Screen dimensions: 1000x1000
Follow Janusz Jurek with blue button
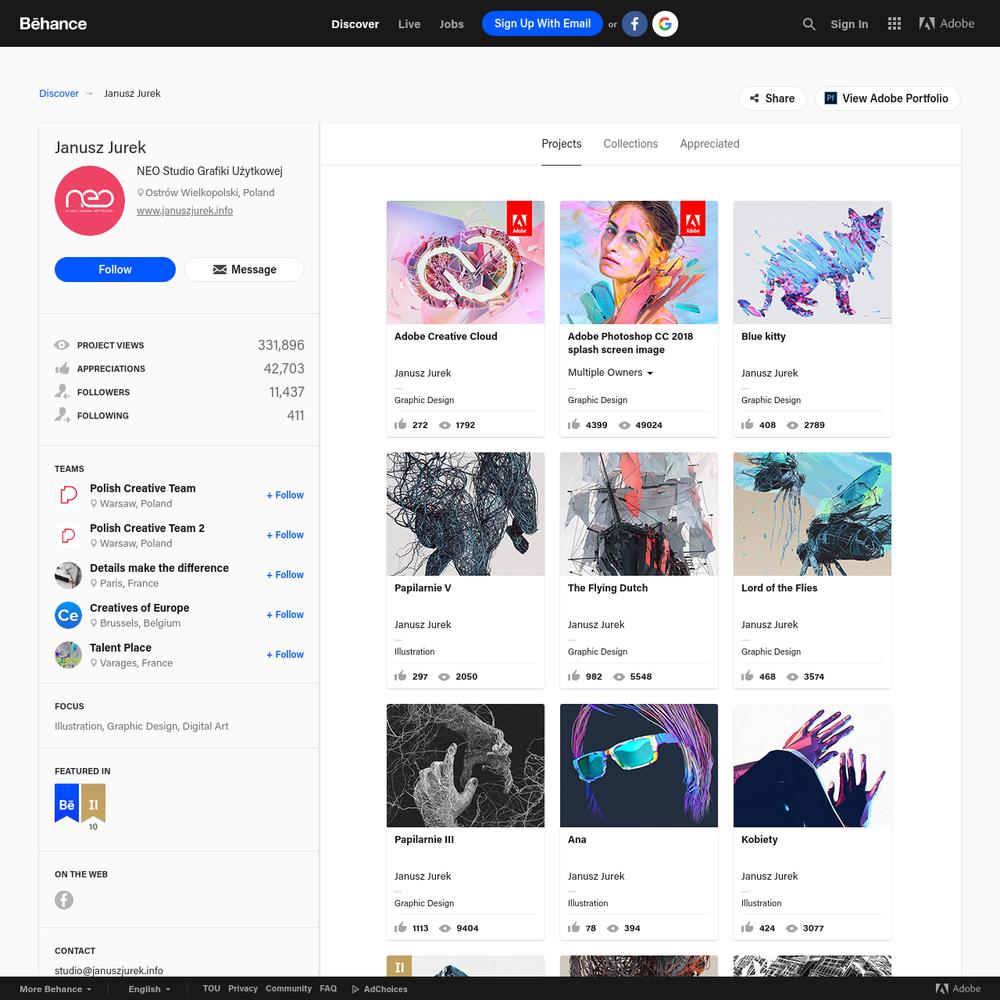click(115, 270)
